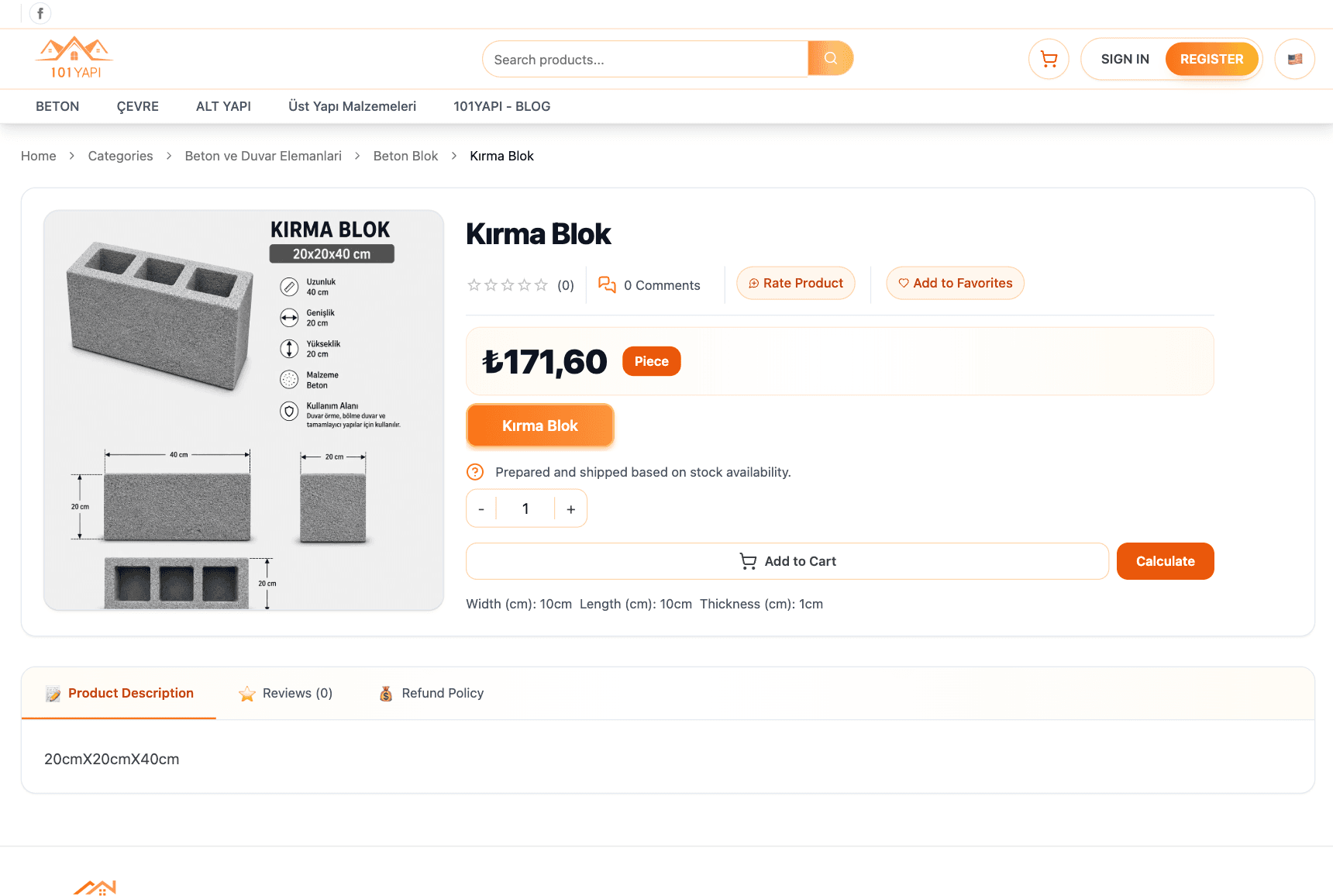Viewport: 1333px width, 896px height.
Task: Click the star rating row
Action: (508, 285)
